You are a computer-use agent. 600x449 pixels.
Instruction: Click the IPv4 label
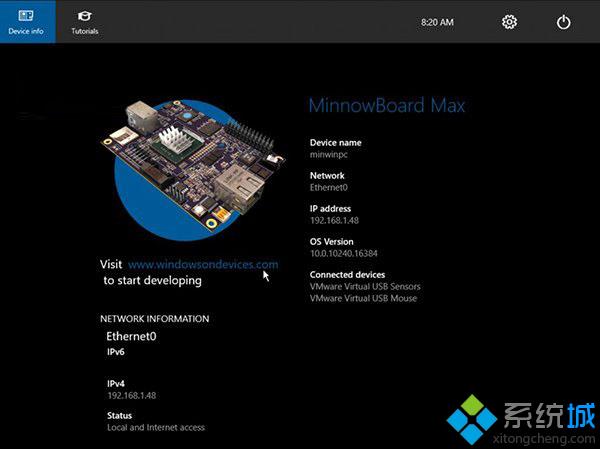click(x=116, y=384)
